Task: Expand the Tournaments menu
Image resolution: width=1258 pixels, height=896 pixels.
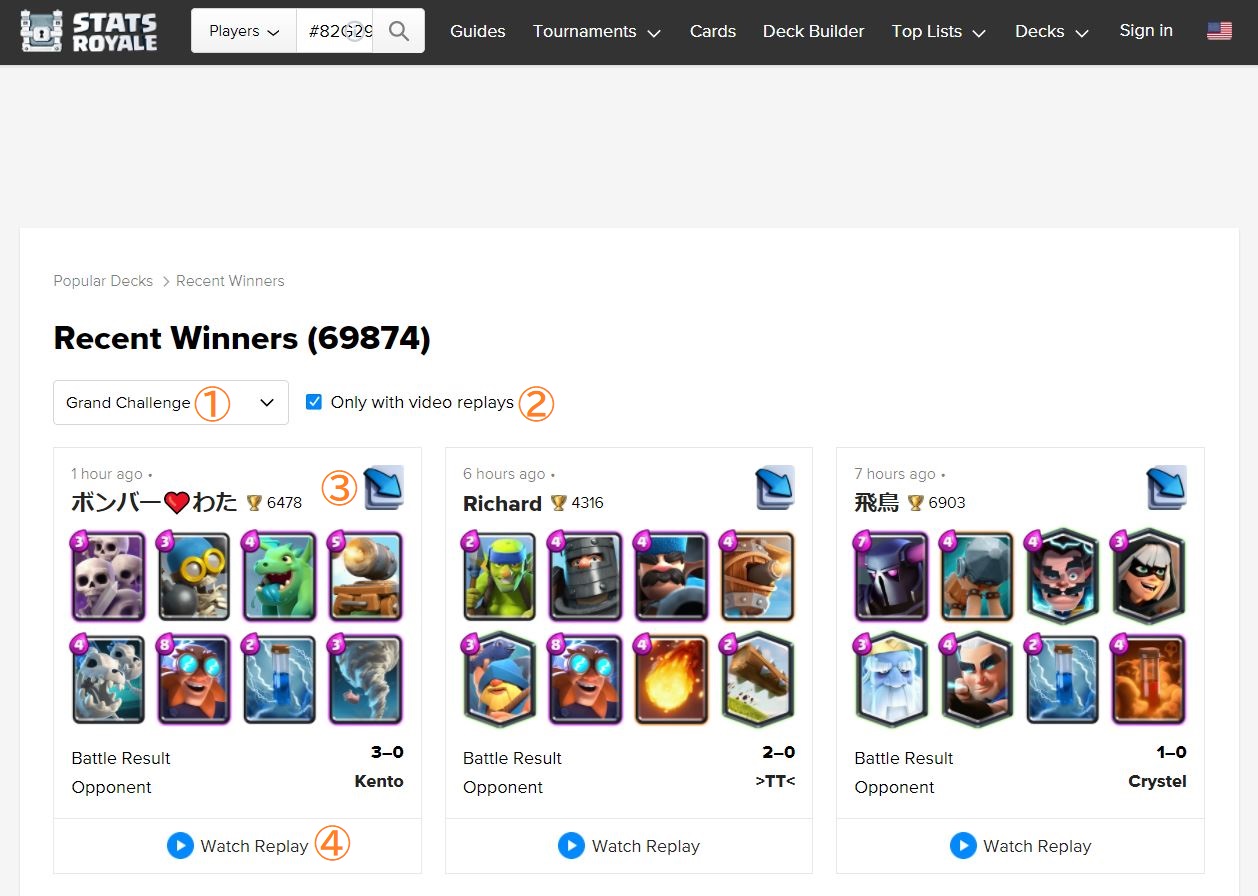Action: pos(597,31)
